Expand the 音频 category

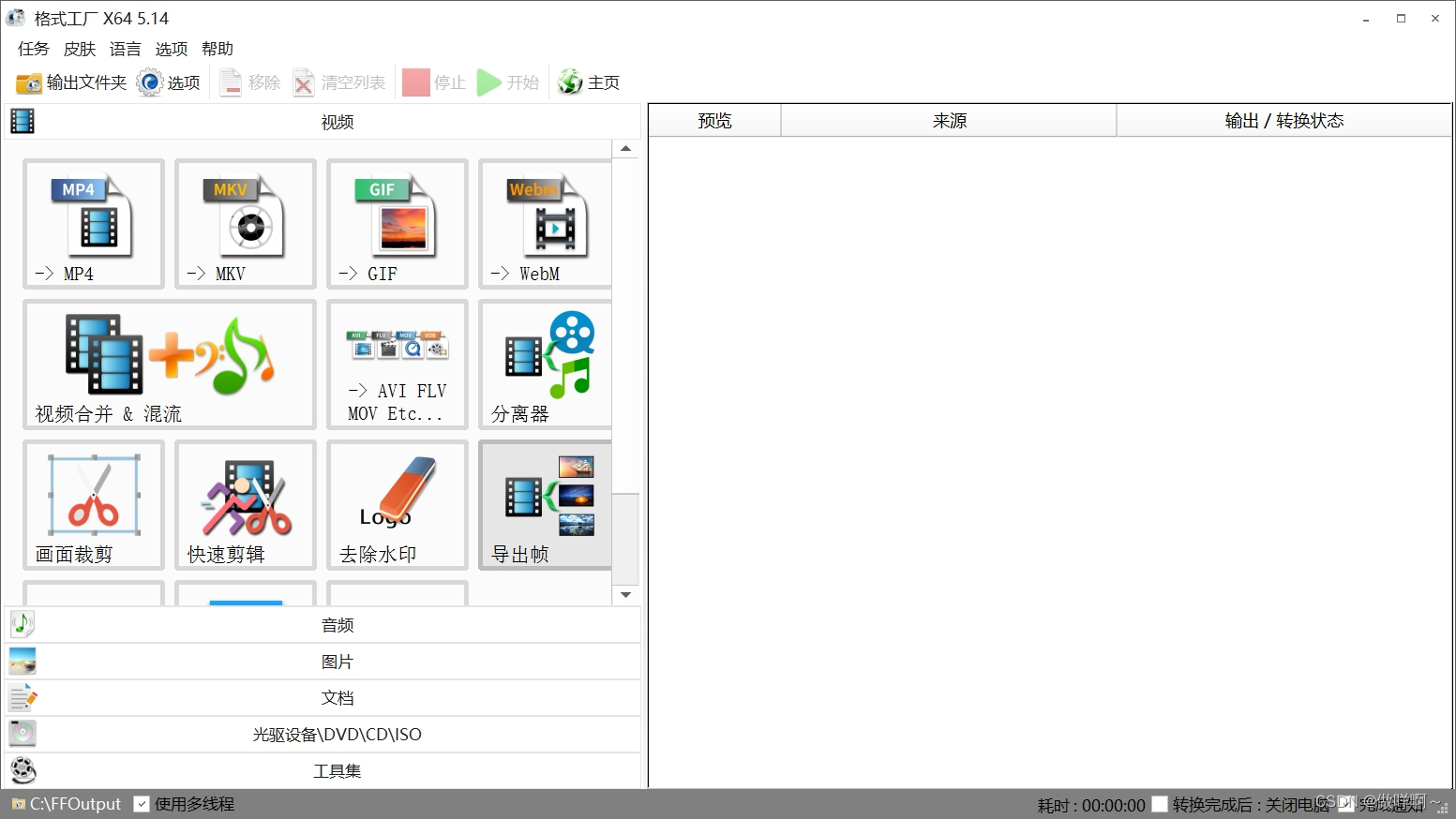click(x=323, y=625)
